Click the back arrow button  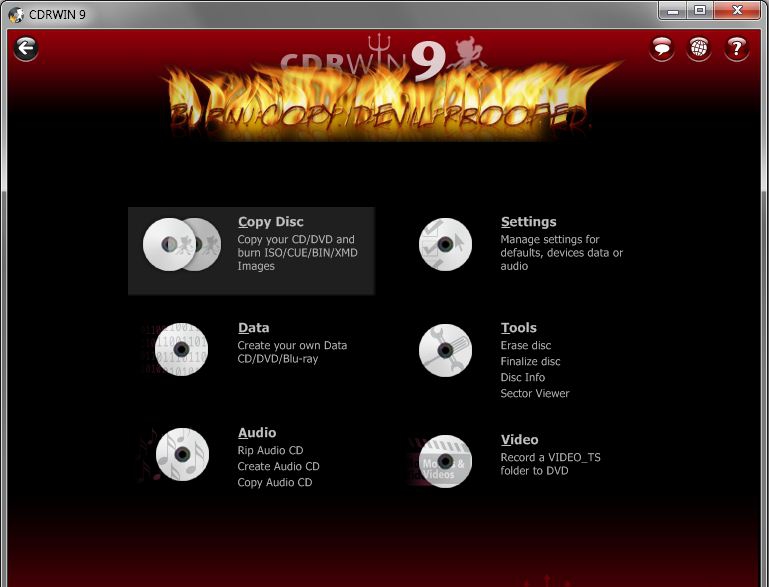[26, 49]
